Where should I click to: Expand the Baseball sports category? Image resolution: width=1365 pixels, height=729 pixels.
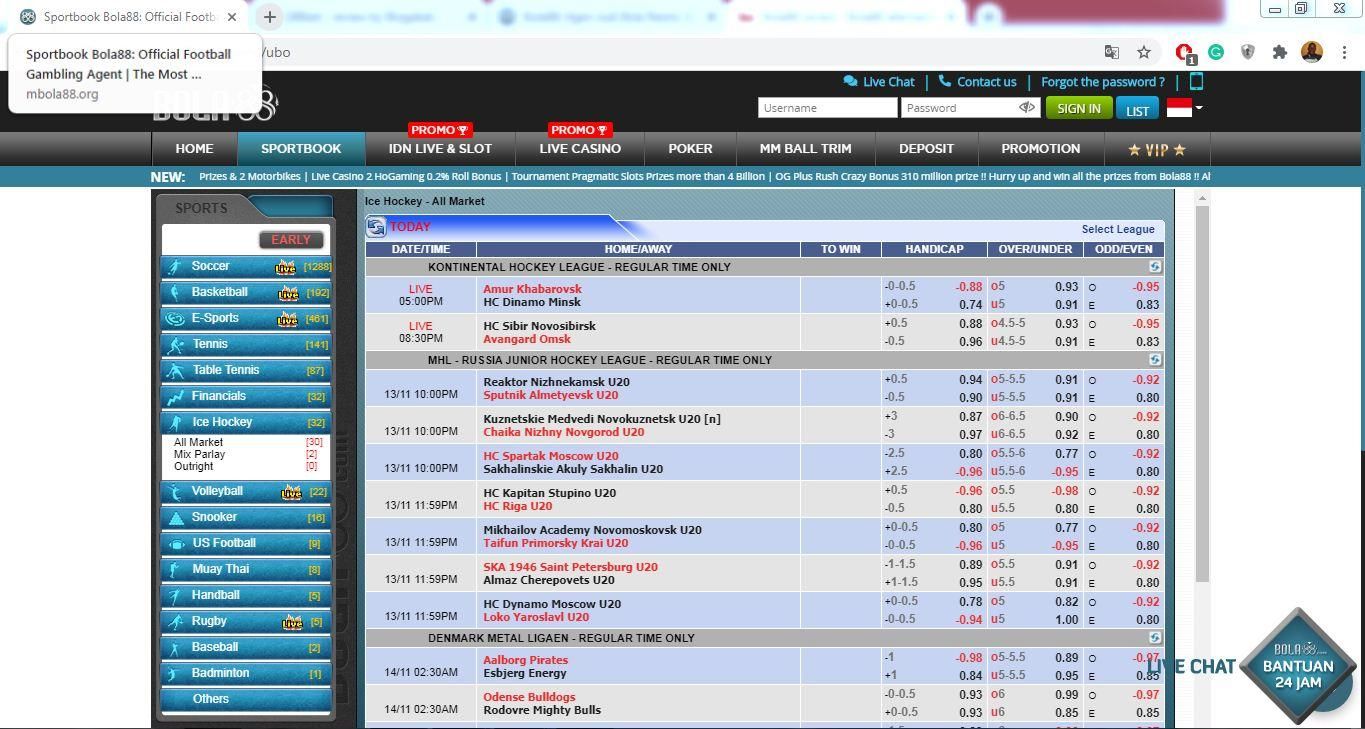pos(246,647)
